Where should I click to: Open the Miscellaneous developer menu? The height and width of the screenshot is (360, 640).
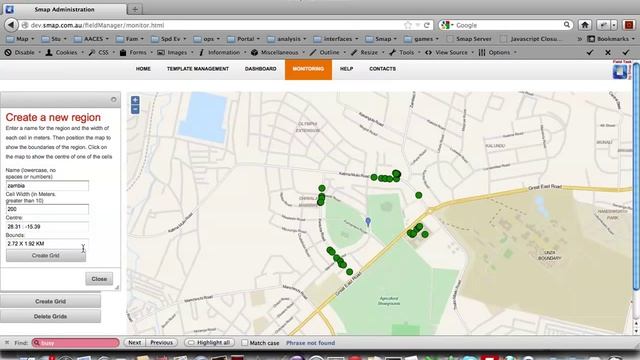(x=278, y=52)
